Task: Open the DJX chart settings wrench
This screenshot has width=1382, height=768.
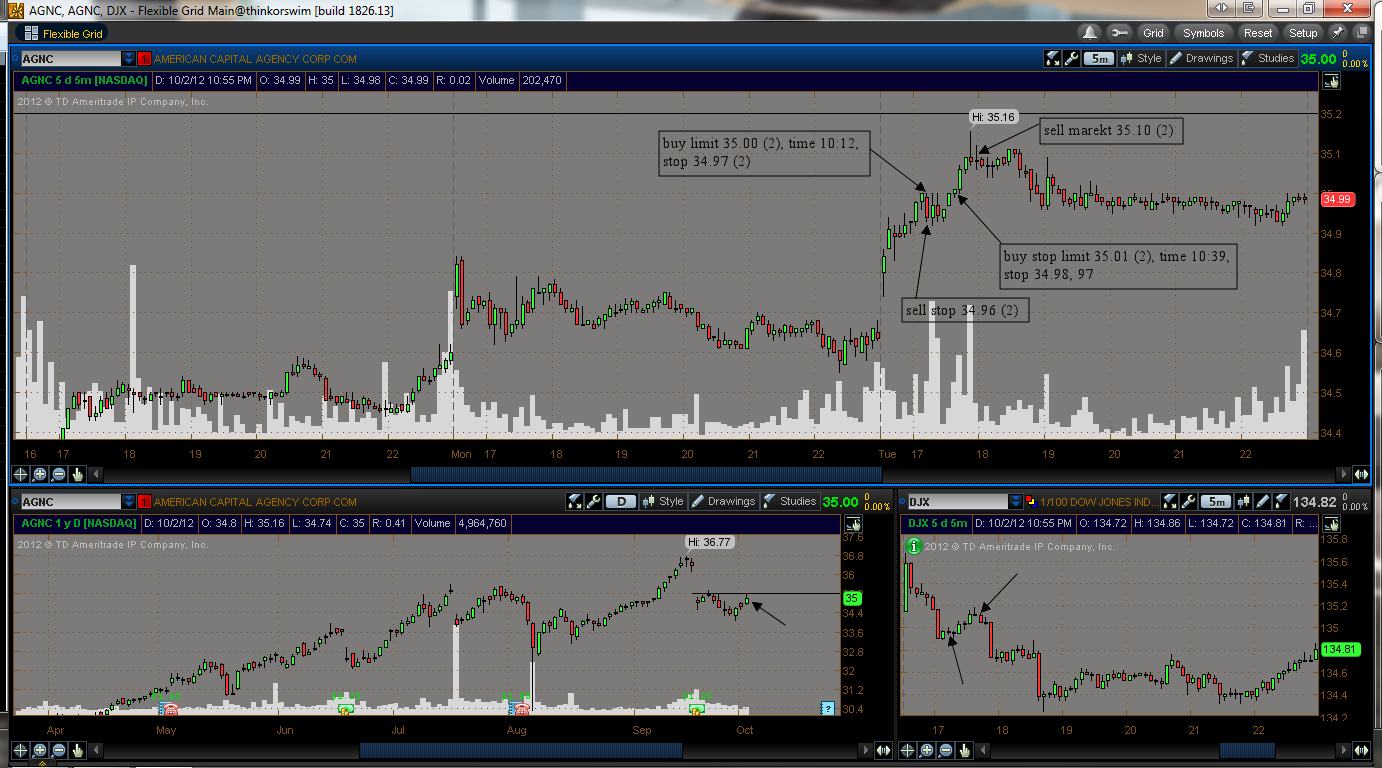Action: (1188, 502)
